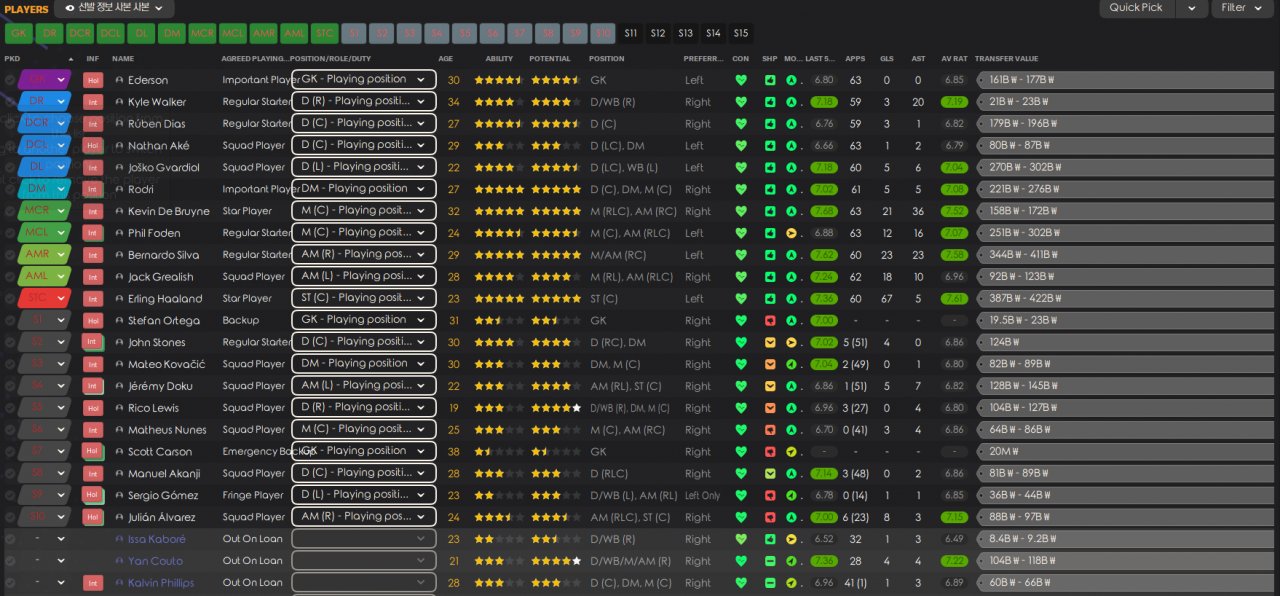Sort by the PKD column header
1280x596 pixels.
coord(12,58)
